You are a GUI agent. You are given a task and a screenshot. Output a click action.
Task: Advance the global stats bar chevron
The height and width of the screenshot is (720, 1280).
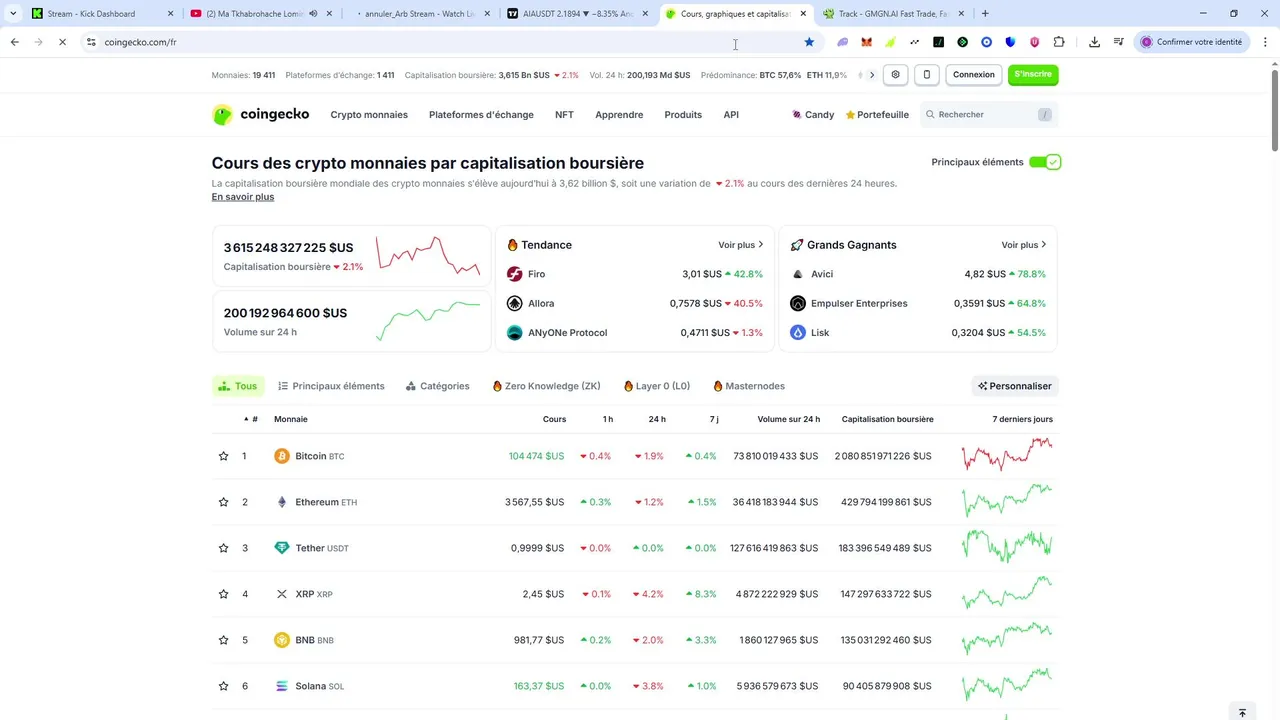pyautogui.click(x=872, y=75)
